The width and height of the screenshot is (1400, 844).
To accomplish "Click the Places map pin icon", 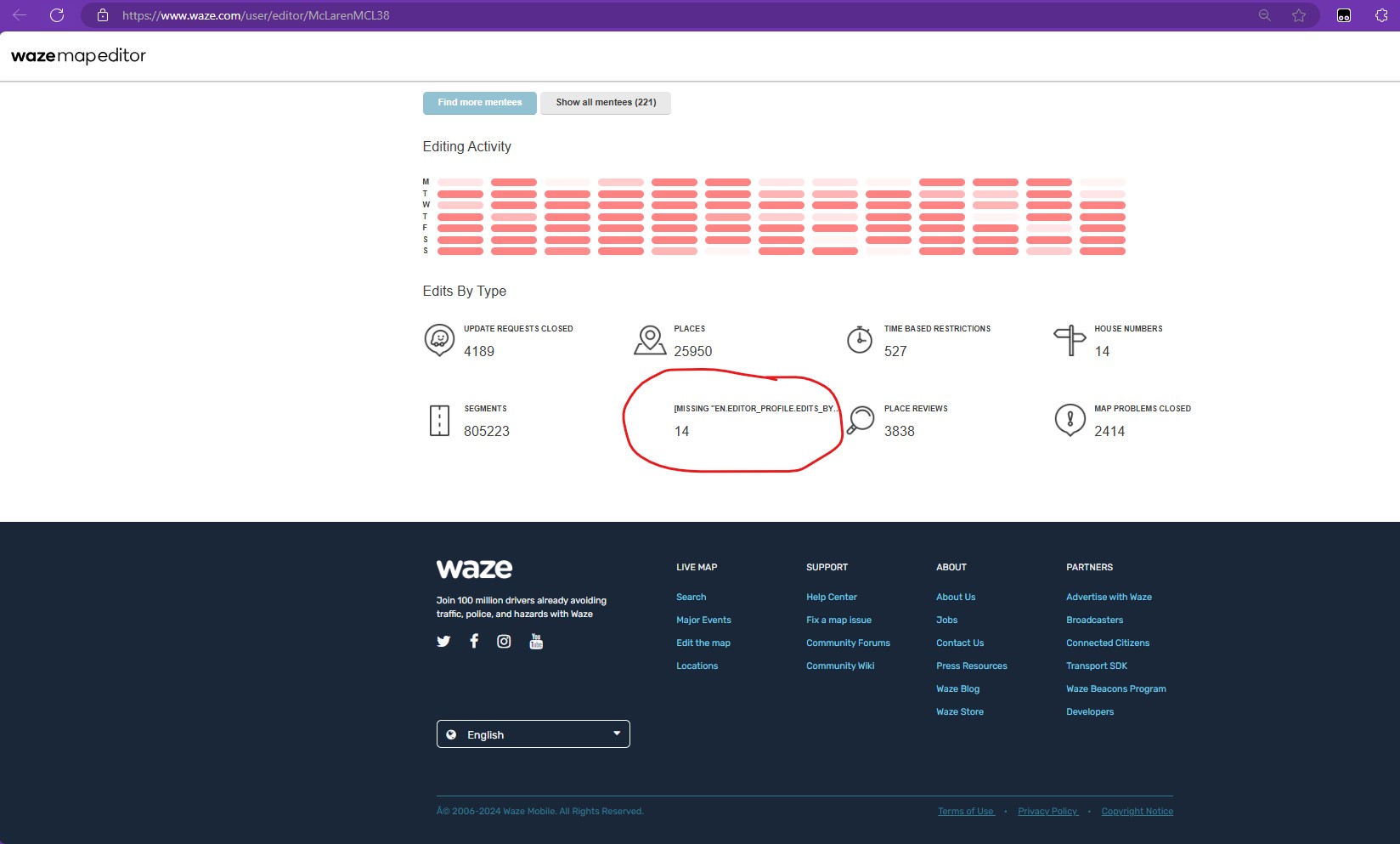I will [x=650, y=340].
